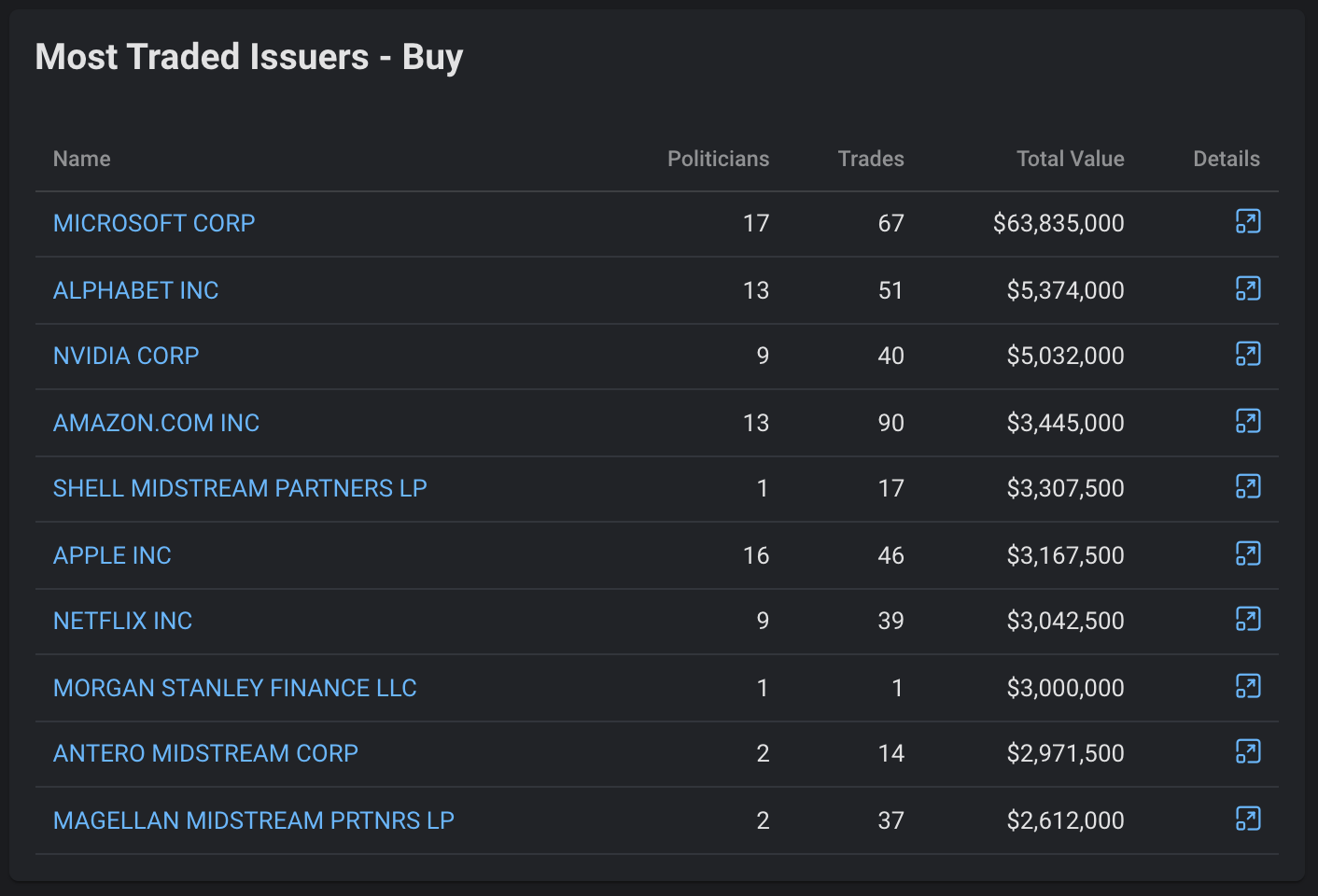Select the NETFLIX INC link
1318x896 pixels.
pyautogui.click(x=122, y=621)
